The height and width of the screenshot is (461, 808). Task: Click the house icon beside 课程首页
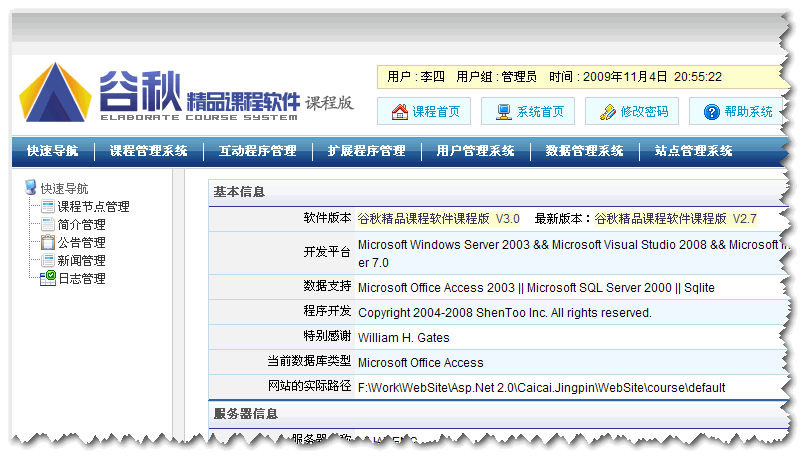[399, 112]
